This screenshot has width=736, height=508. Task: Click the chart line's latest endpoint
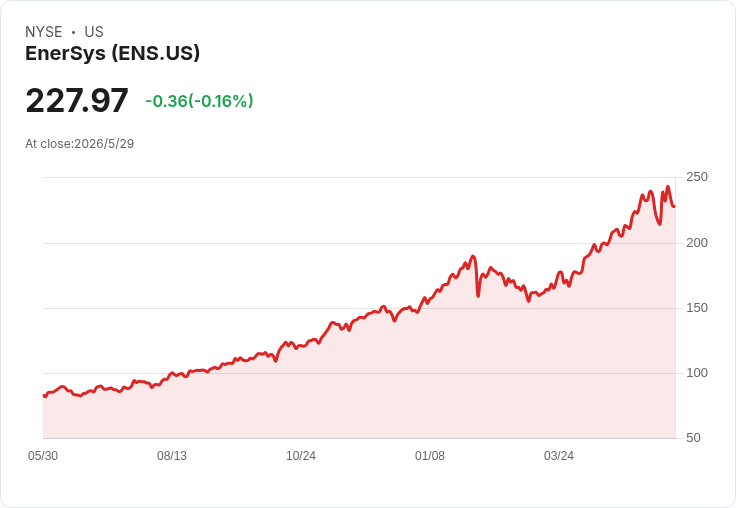pos(674,206)
